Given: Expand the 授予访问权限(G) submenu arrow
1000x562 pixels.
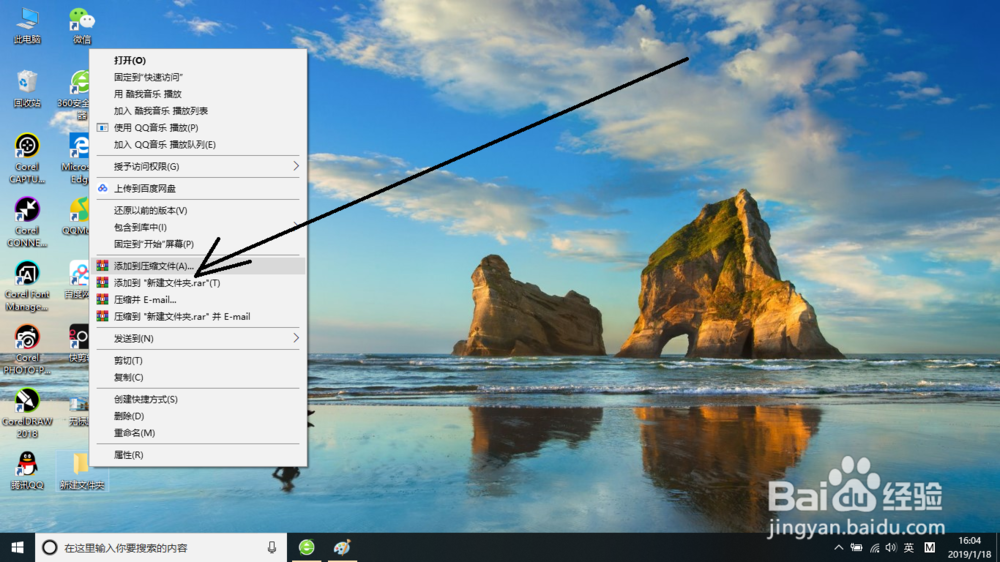Looking at the screenshot, I should click(x=296, y=166).
